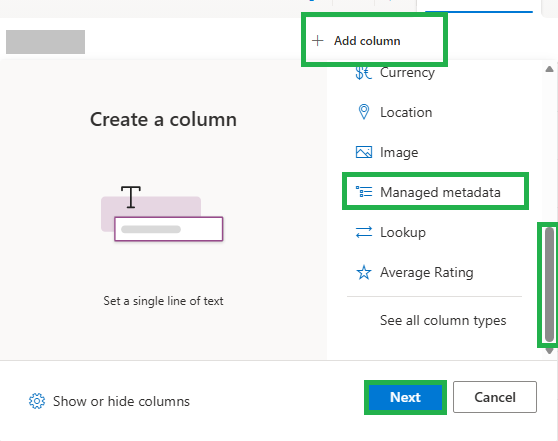Click the scrollbar down arrow
Image resolution: width=558 pixels, height=441 pixels.
[x=549, y=351]
